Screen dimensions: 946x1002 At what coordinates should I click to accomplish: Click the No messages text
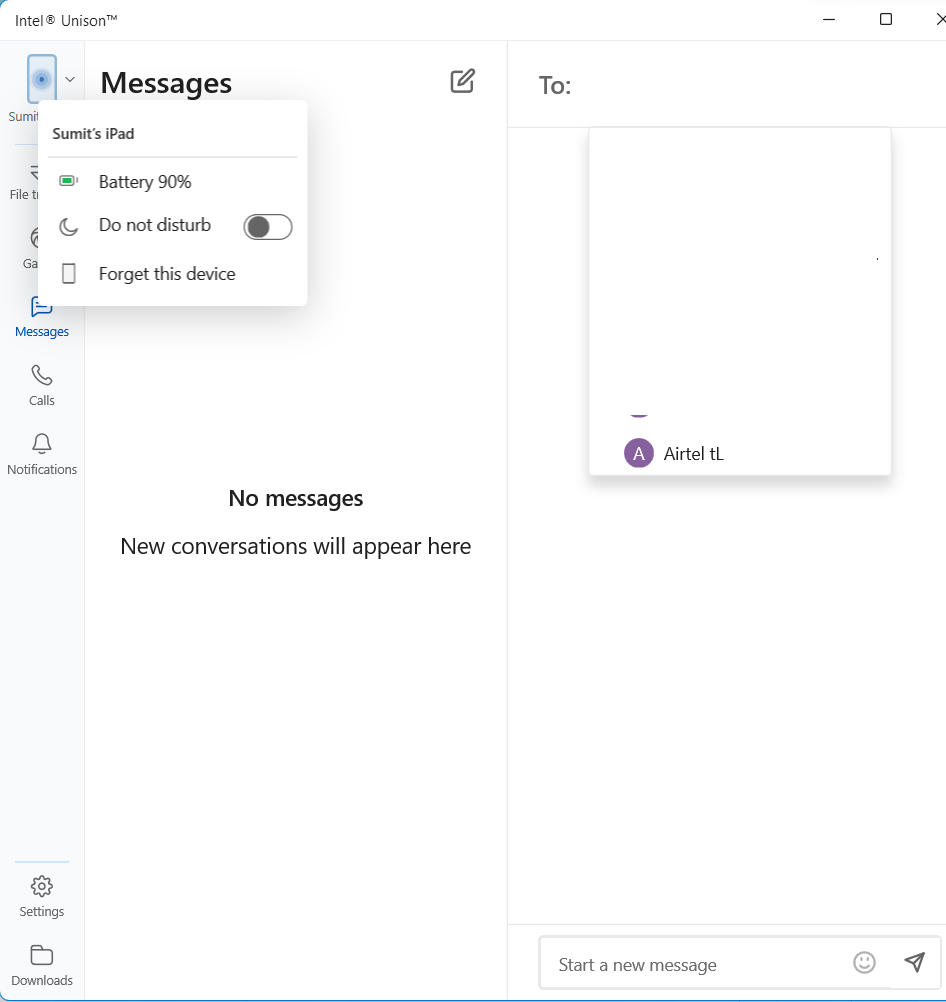coord(296,498)
